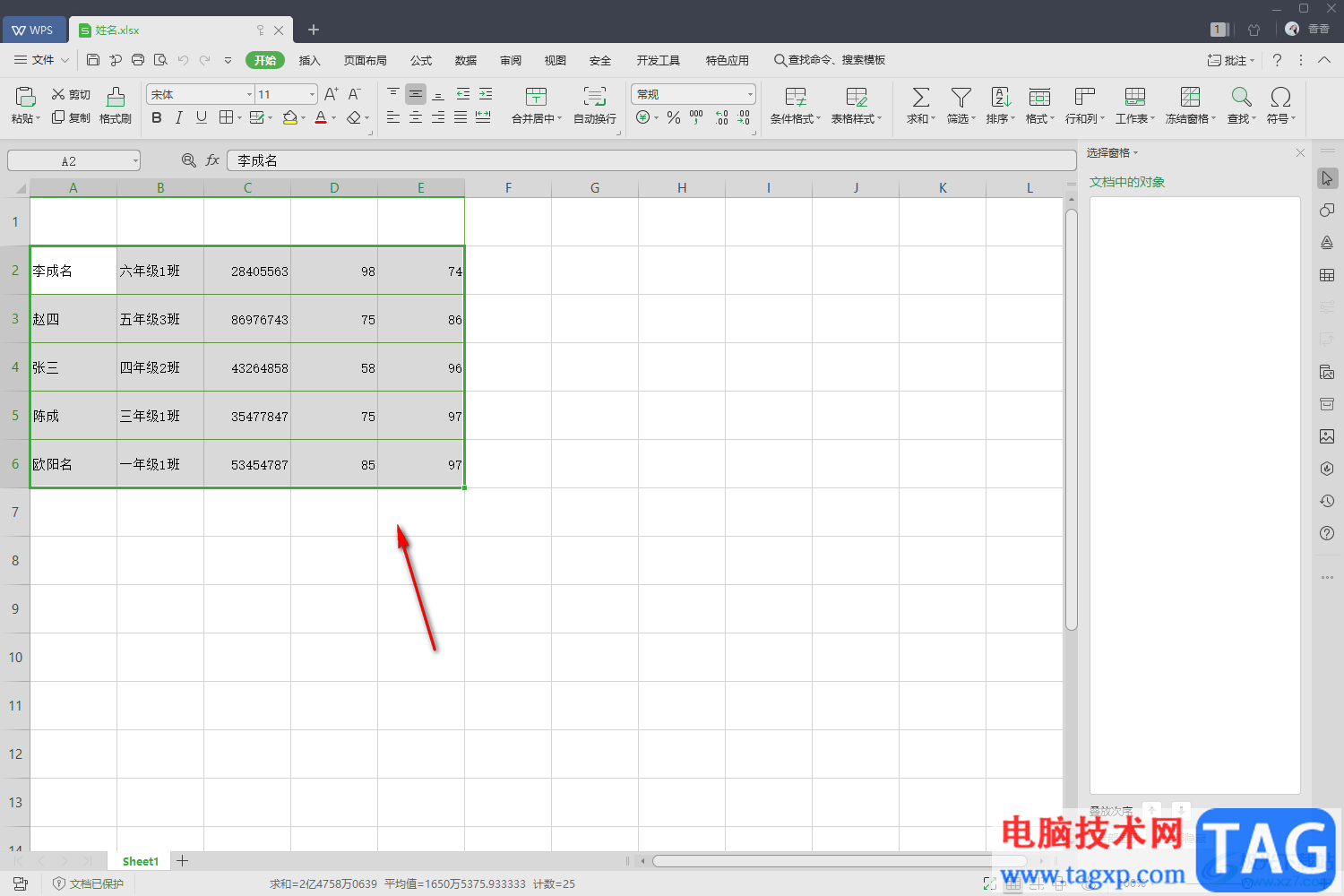Click the Copy (复制) button
The image size is (1344, 896).
[71, 117]
